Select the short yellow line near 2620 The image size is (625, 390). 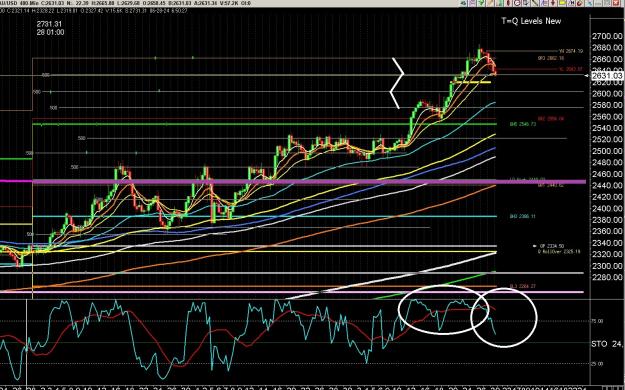pos(471,82)
